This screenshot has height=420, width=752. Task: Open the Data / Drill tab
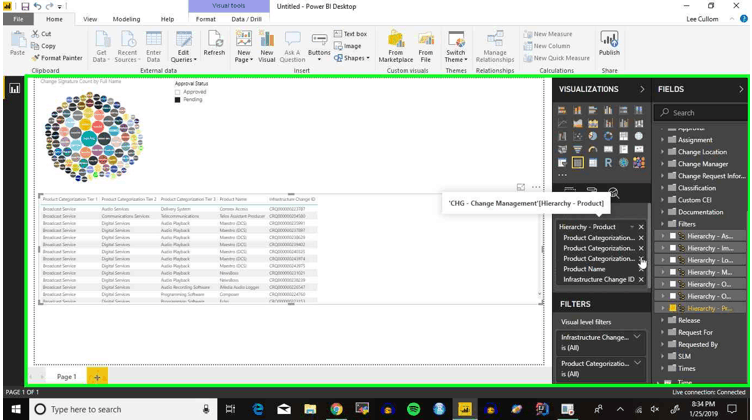247,19
